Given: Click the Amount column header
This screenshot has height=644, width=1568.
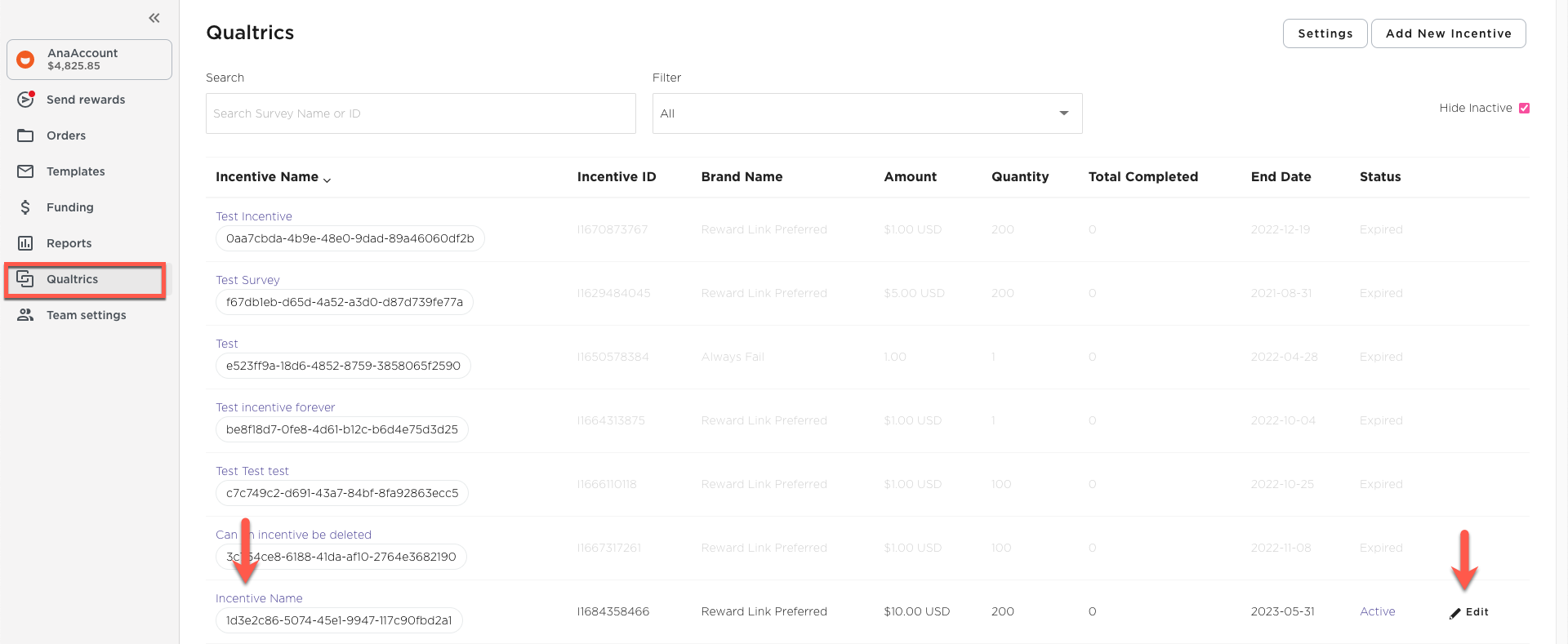Looking at the screenshot, I should (x=911, y=176).
